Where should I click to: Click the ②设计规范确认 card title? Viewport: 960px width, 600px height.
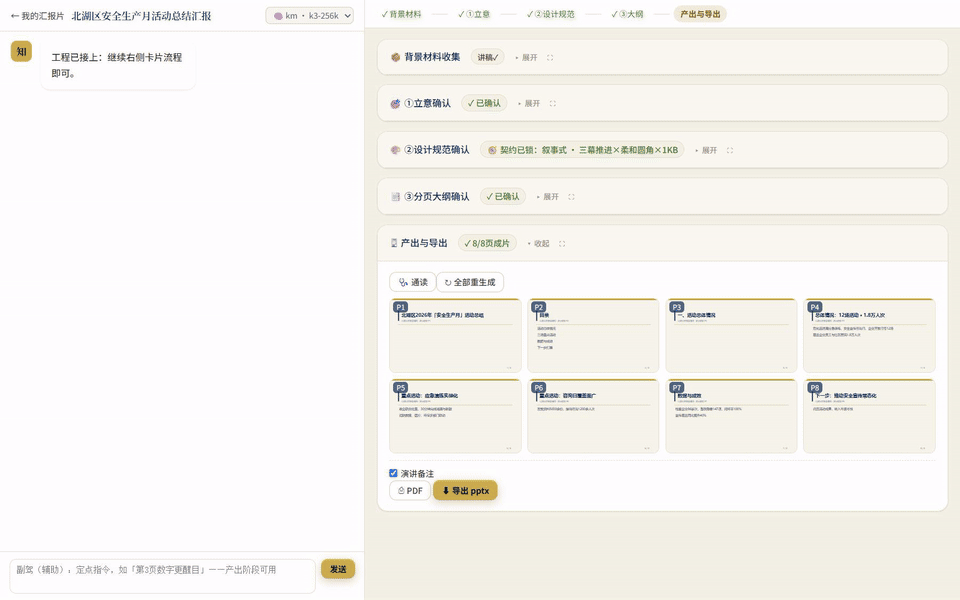(x=437, y=150)
